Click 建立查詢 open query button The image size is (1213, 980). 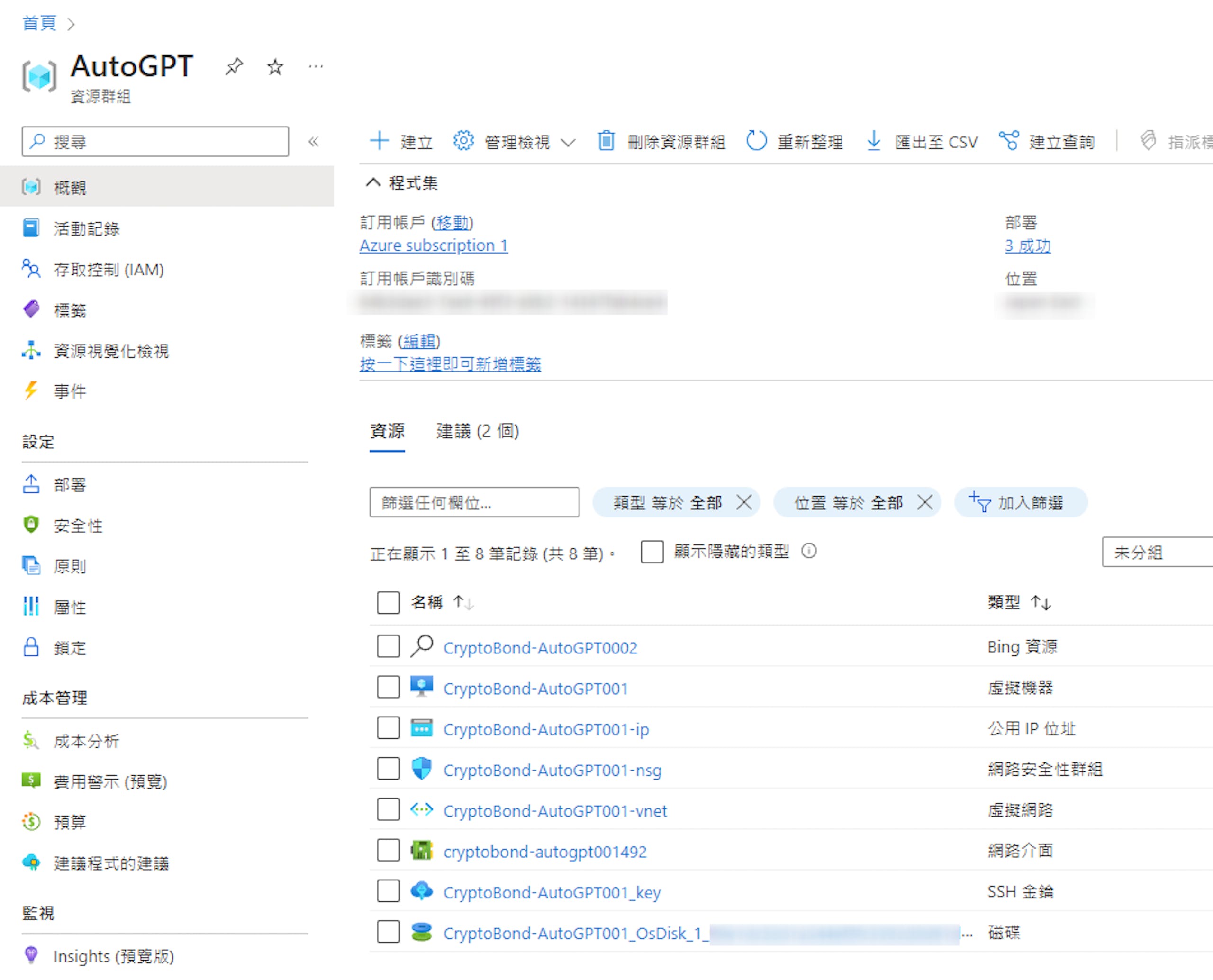tap(1047, 142)
